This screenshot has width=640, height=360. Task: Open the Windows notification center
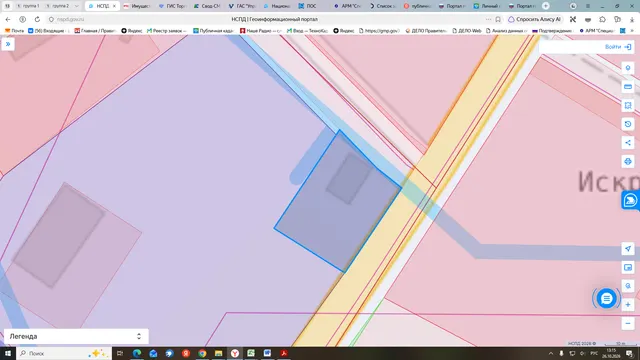(x=630, y=353)
